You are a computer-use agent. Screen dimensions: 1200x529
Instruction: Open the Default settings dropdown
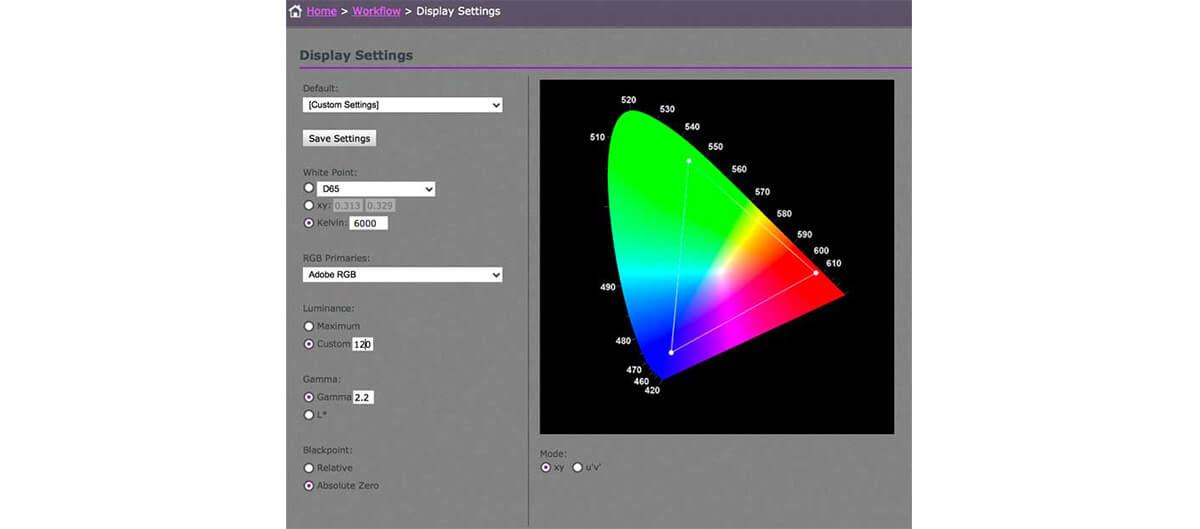point(403,104)
